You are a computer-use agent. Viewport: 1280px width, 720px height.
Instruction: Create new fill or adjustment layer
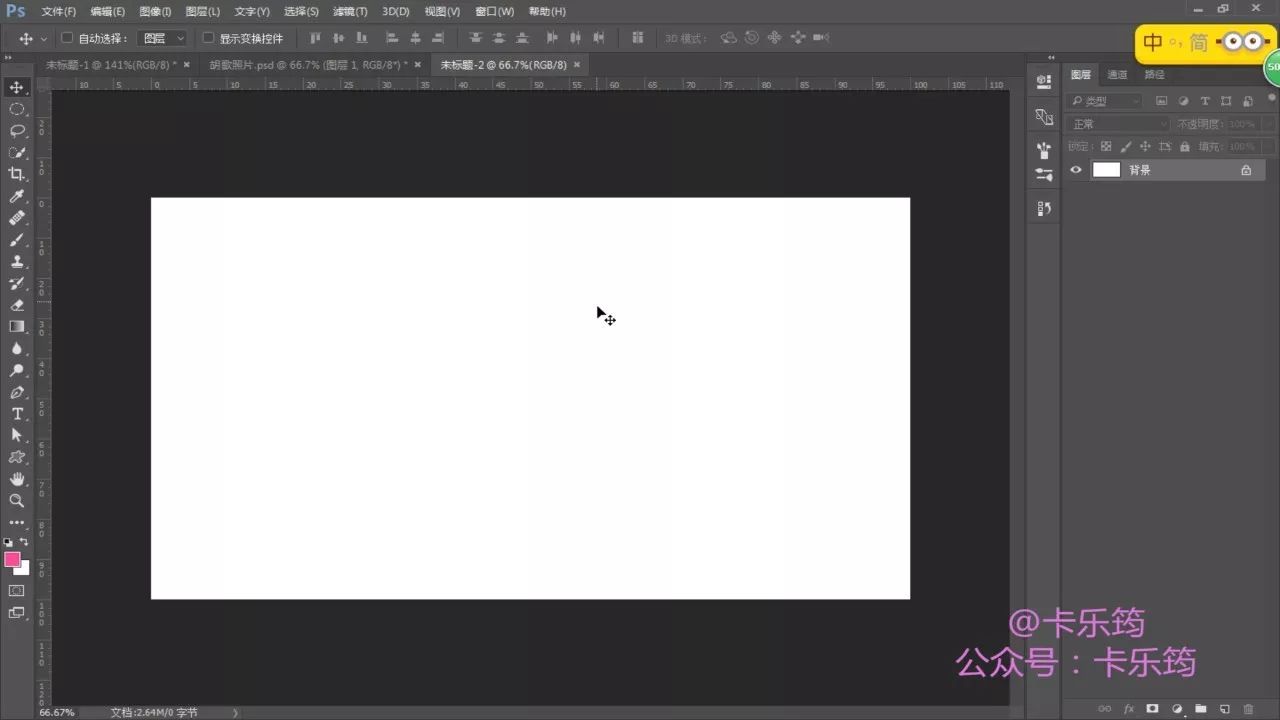[x=1177, y=708]
